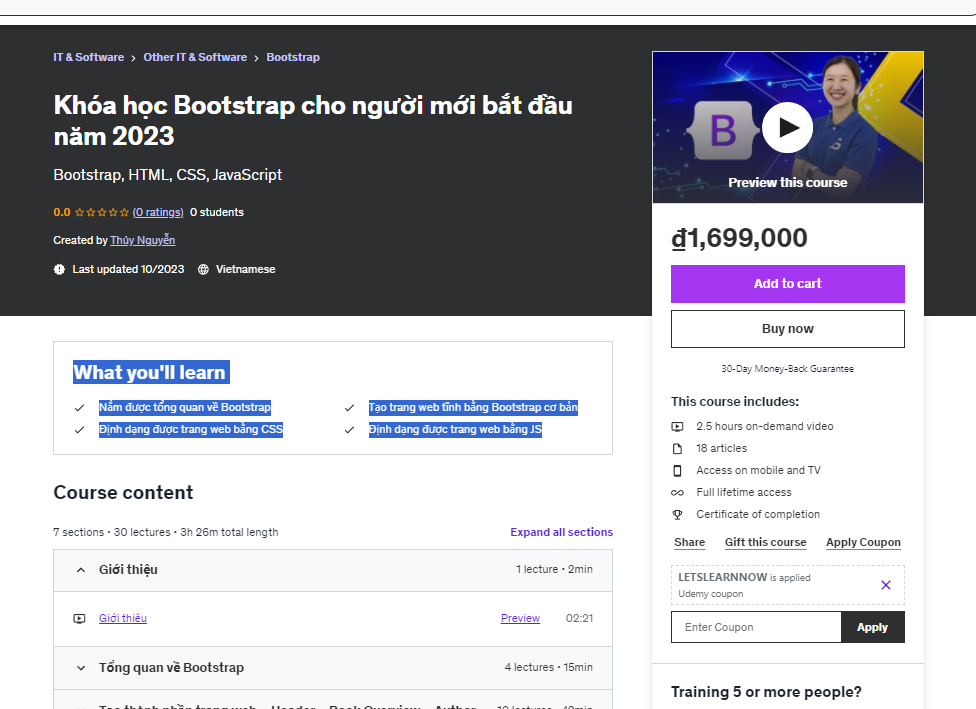Click the on-demand video icon
The height and width of the screenshot is (709, 976).
pyautogui.click(x=677, y=426)
